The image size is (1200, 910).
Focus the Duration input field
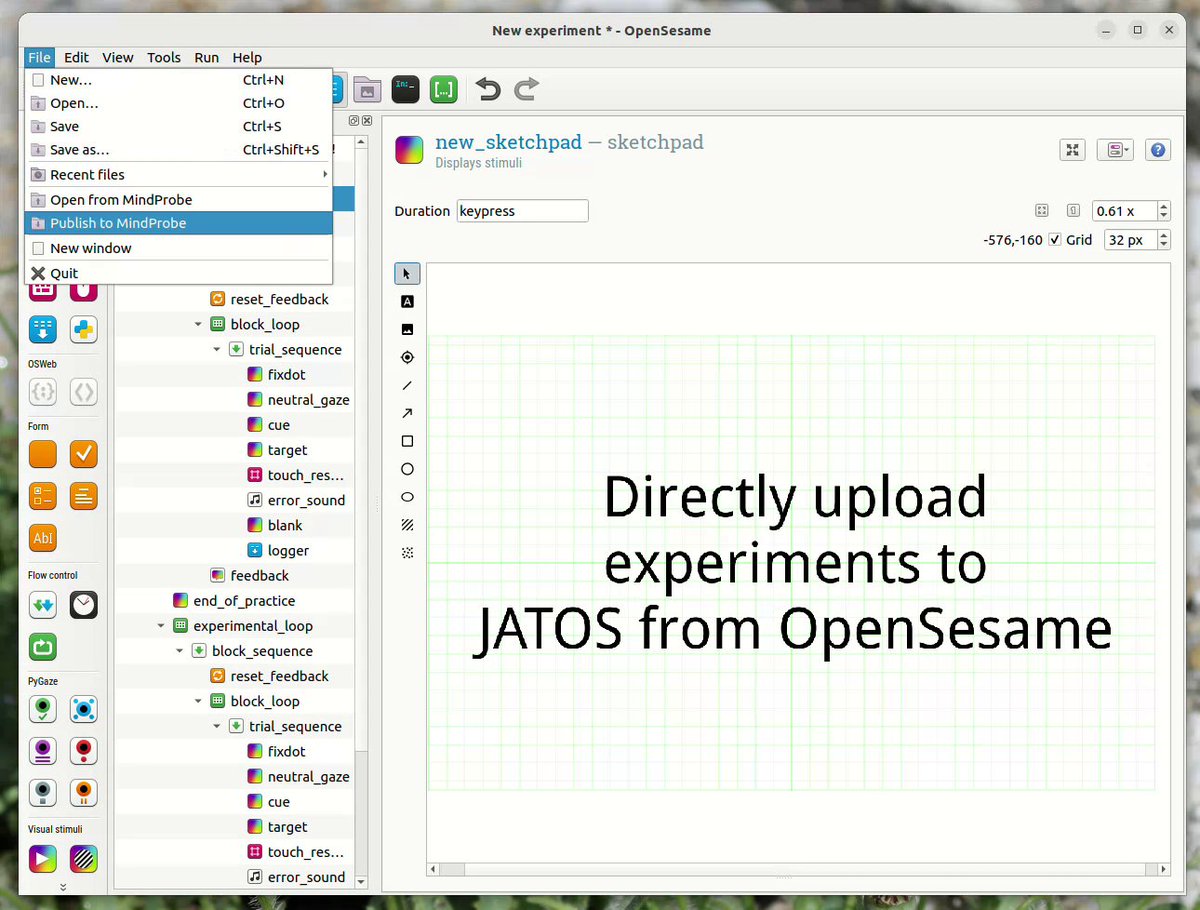523,211
